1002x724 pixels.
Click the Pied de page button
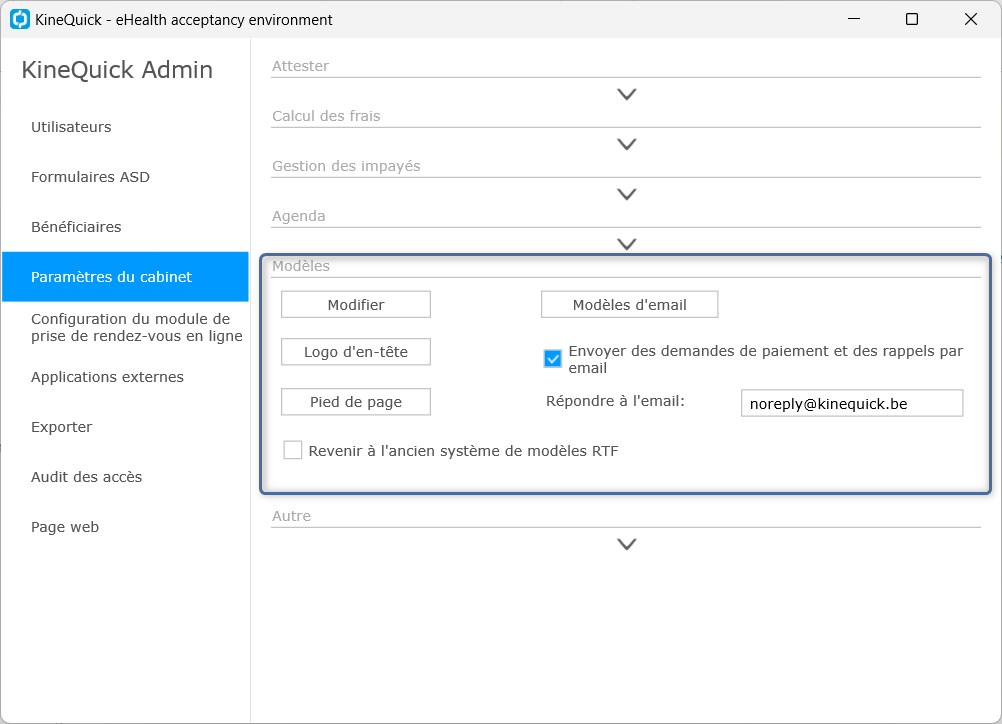tap(356, 402)
